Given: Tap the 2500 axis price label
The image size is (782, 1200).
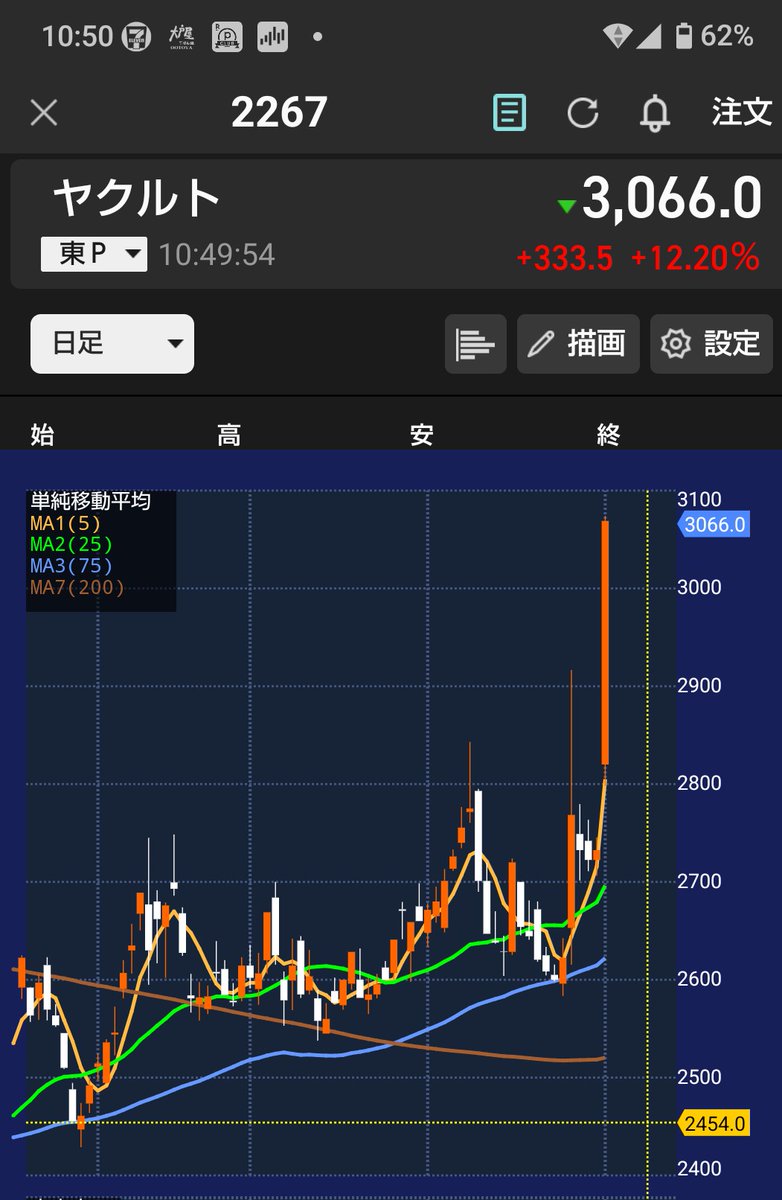Looking at the screenshot, I should (699, 1077).
